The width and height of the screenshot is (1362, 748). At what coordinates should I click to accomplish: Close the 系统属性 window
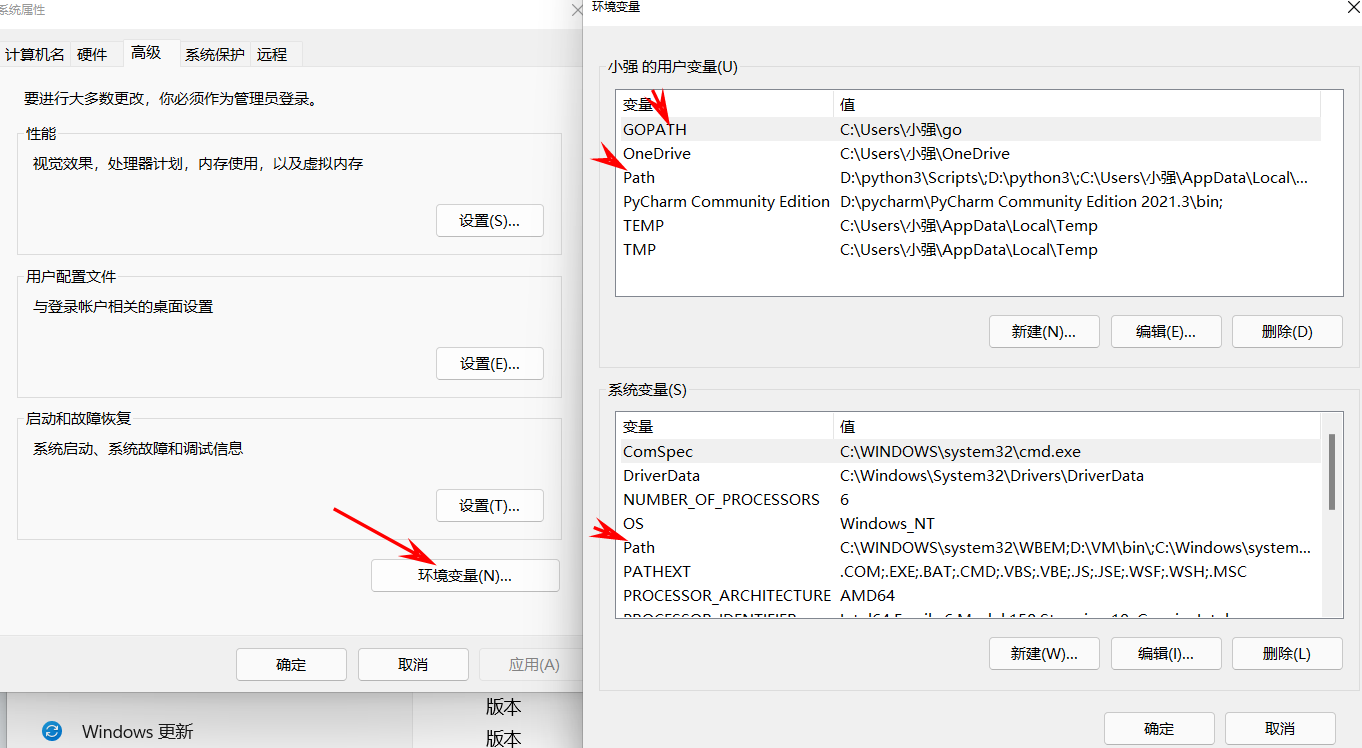(x=576, y=10)
